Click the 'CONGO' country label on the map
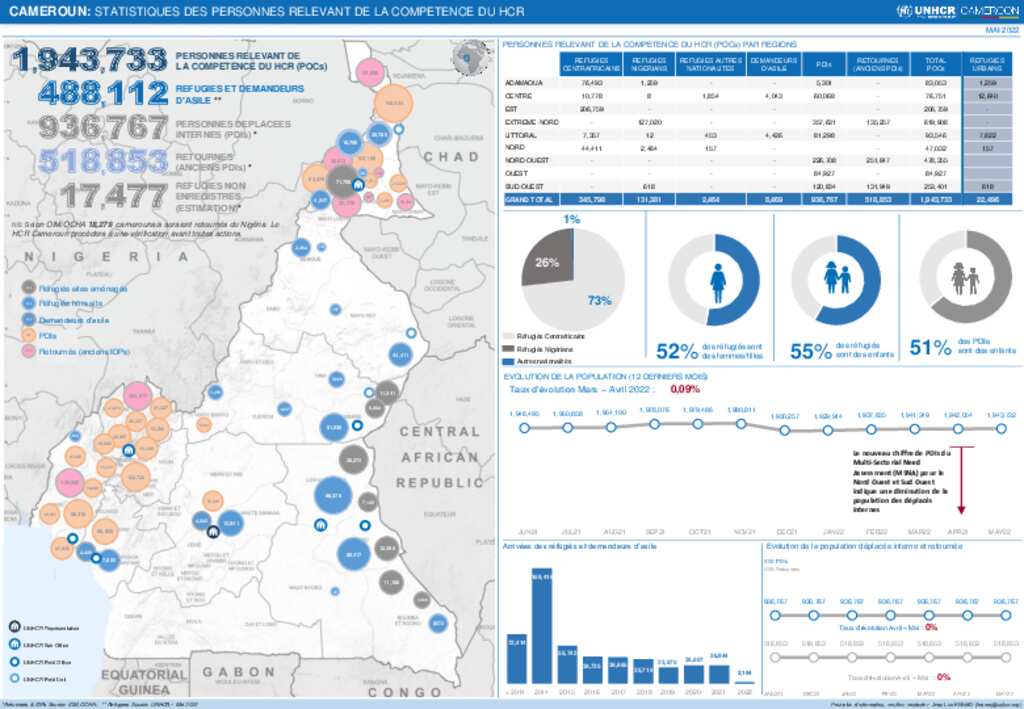The height and width of the screenshot is (709, 1024). [405, 693]
